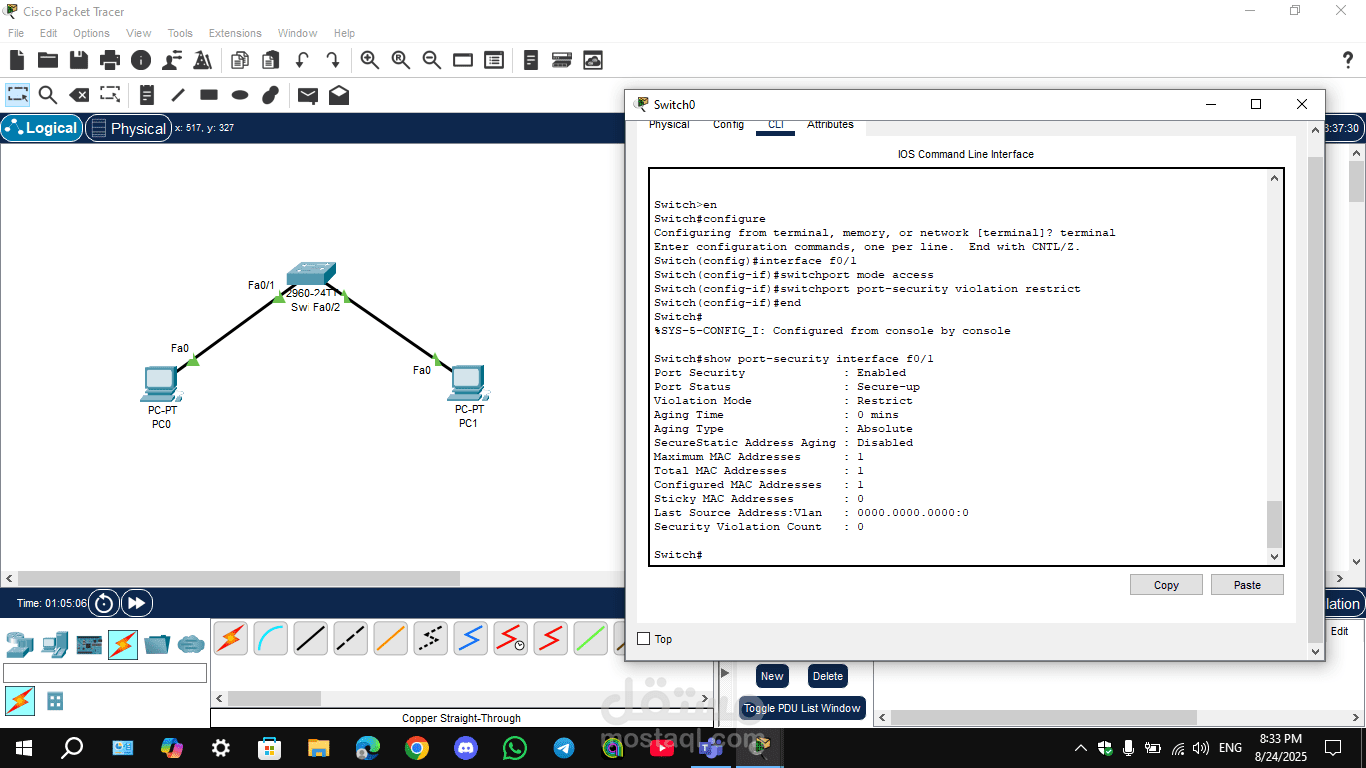Choose the automatic connection type
The height and width of the screenshot is (768, 1366).
pyautogui.click(x=231, y=638)
